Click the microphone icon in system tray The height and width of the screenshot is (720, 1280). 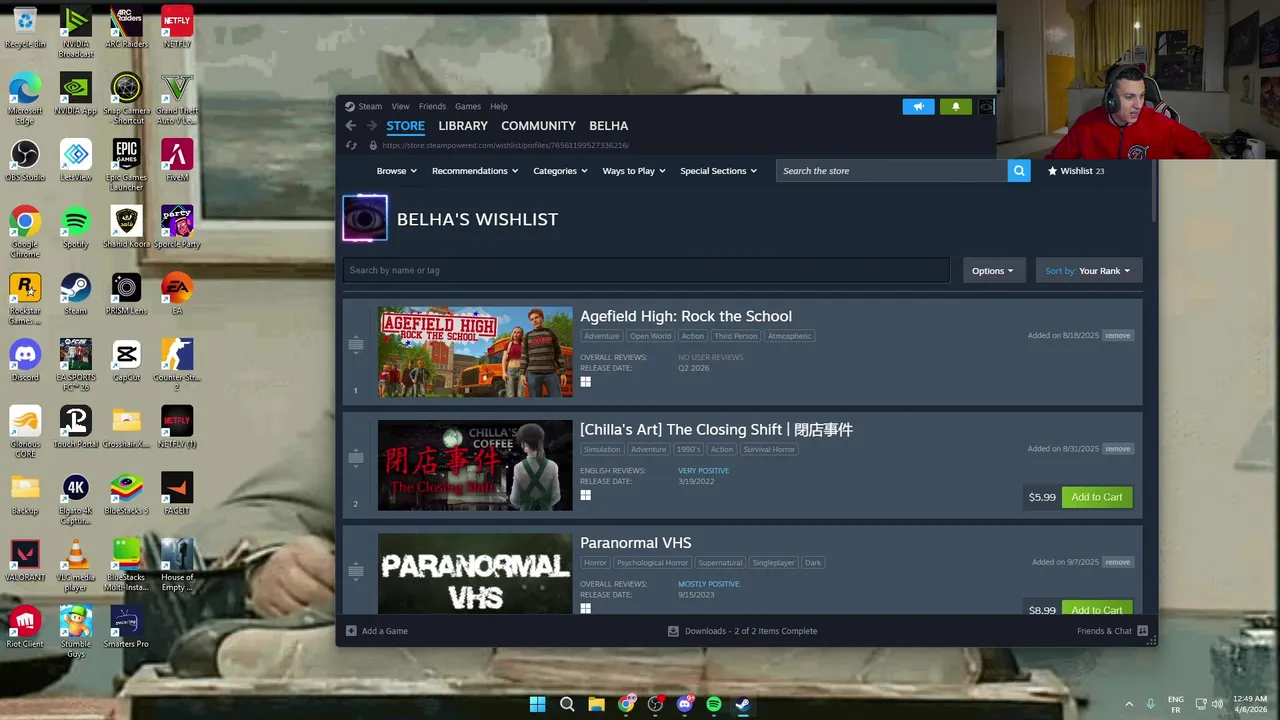coord(1151,704)
